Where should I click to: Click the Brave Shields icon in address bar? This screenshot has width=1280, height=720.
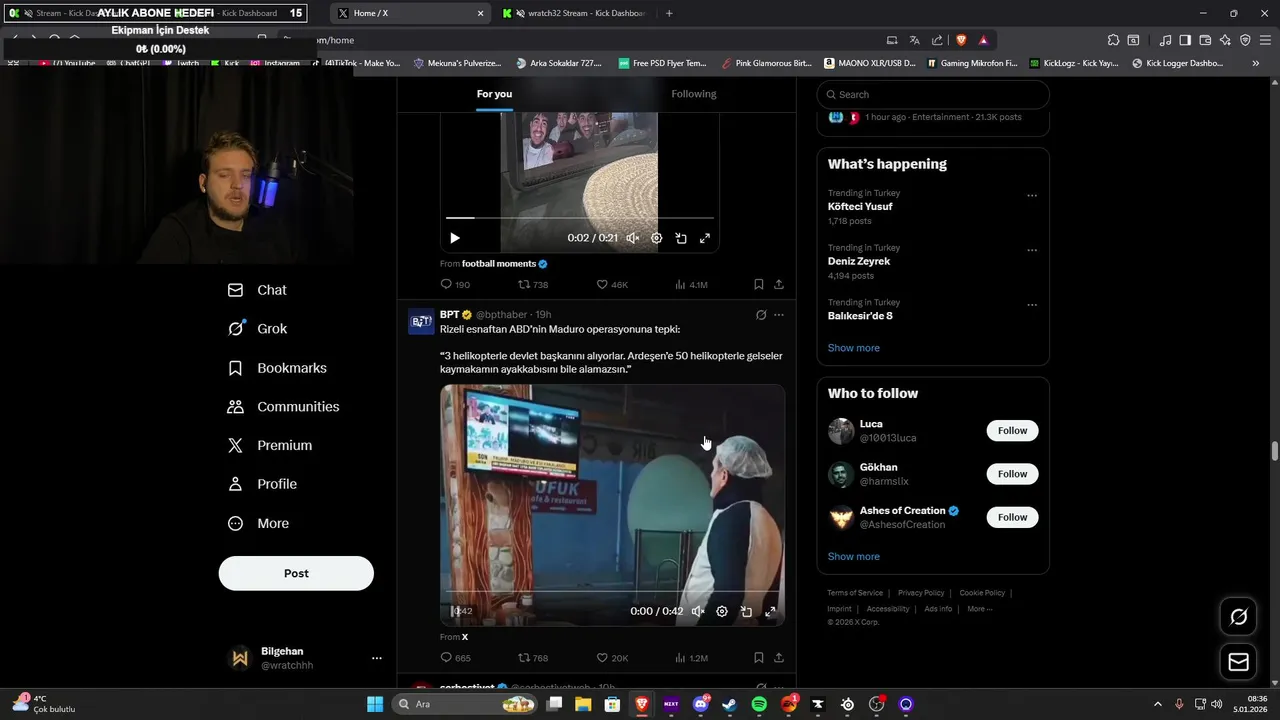pyautogui.click(x=961, y=40)
